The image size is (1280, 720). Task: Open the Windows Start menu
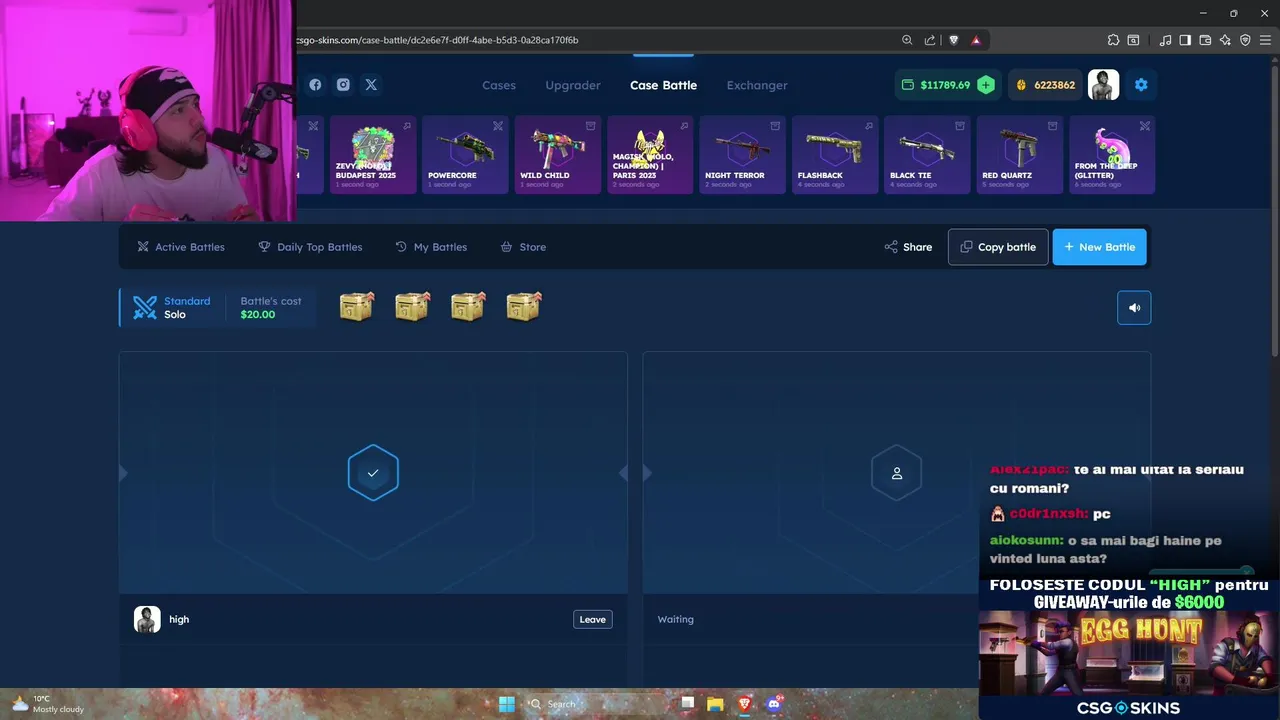pyautogui.click(x=506, y=704)
